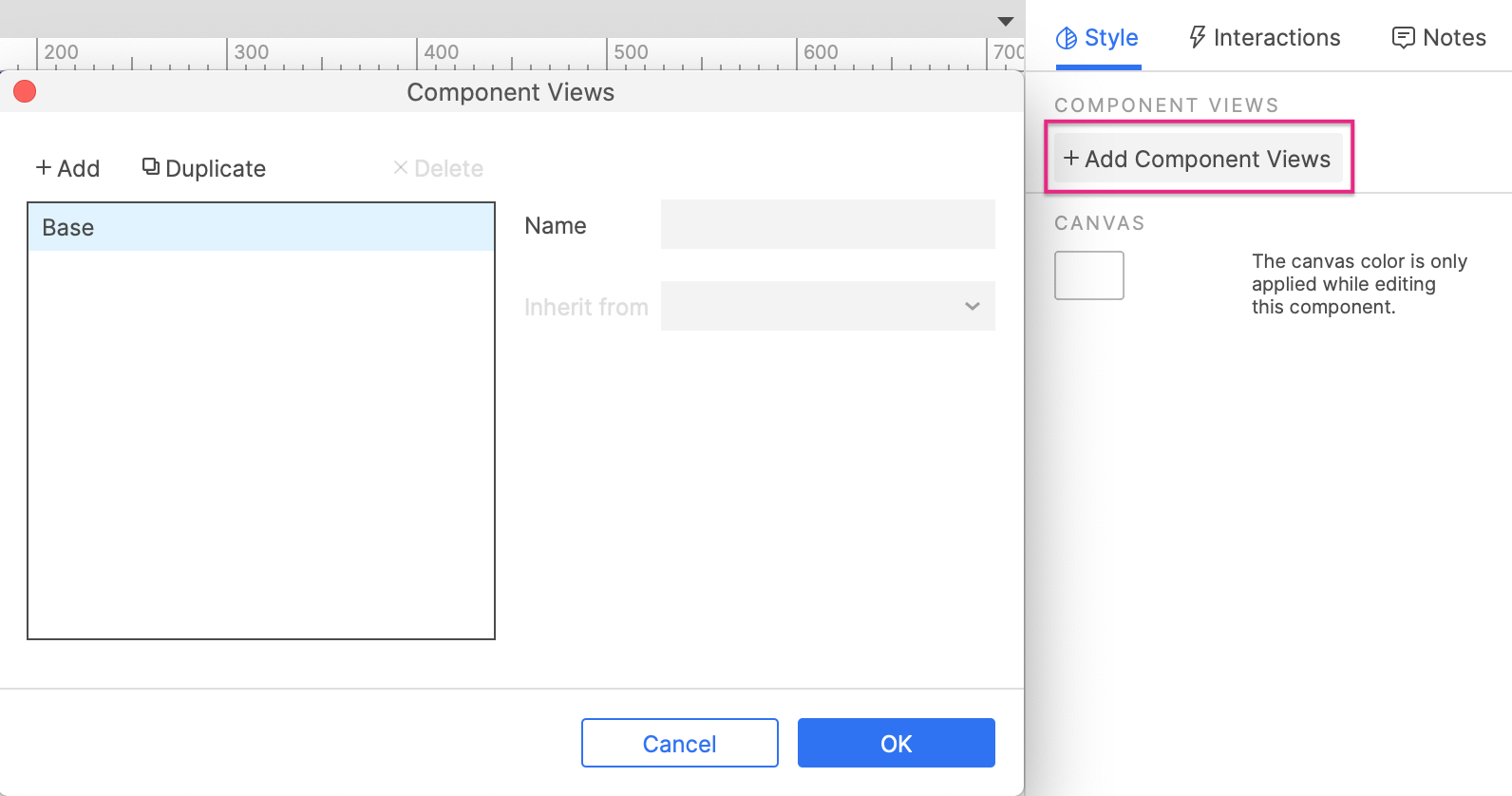Viewport: 1512px width, 796px height.
Task: Open the dropdown triangle above the ruler
Action: (x=1006, y=21)
